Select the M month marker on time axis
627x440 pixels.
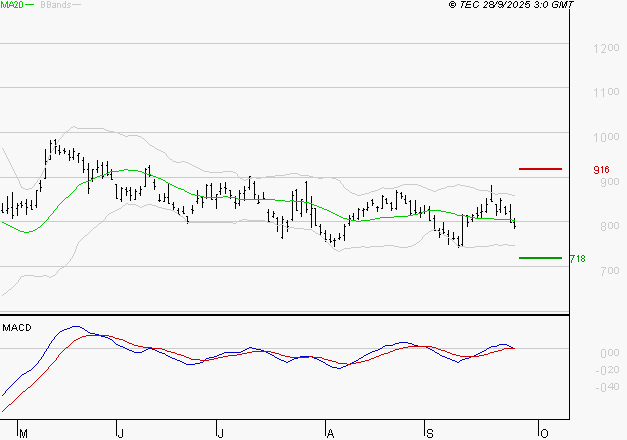25,432
